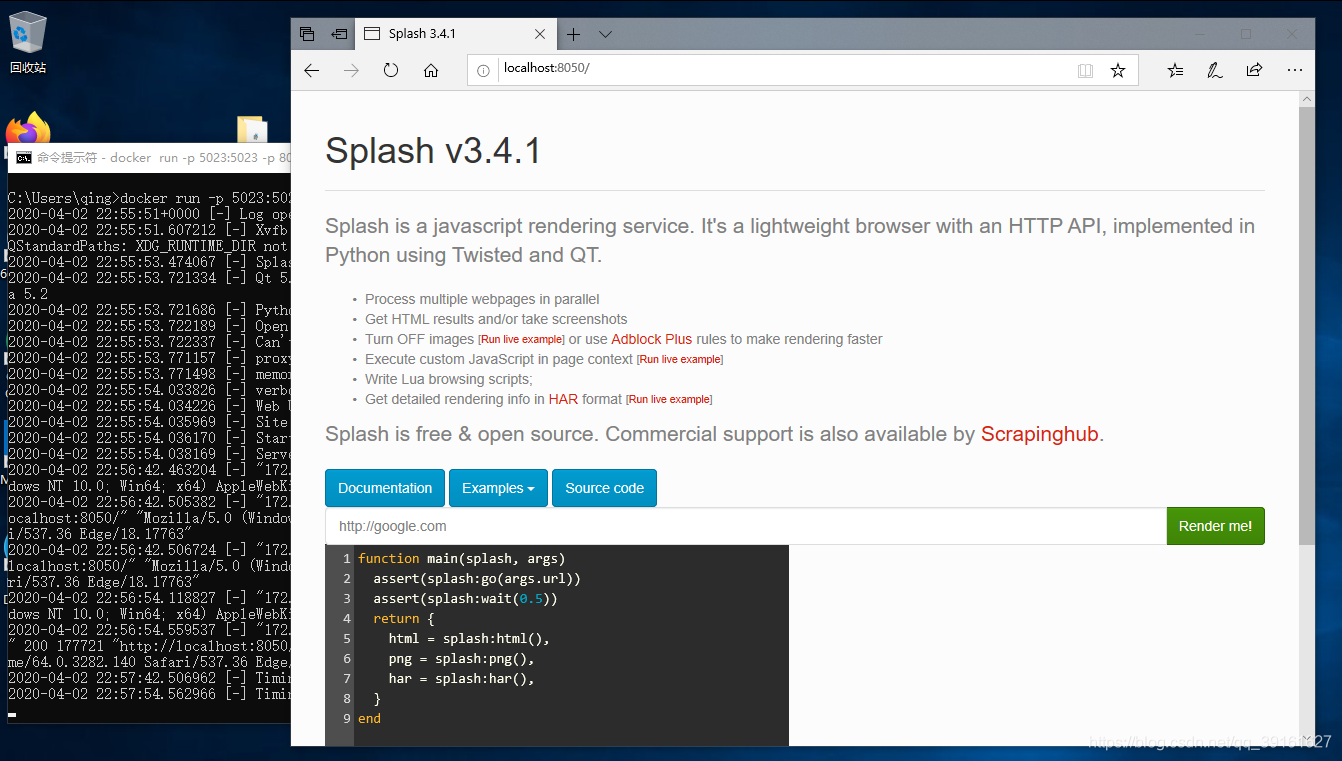
Task: Click code line 'har = splash:har(),'
Action: [x=462, y=678]
